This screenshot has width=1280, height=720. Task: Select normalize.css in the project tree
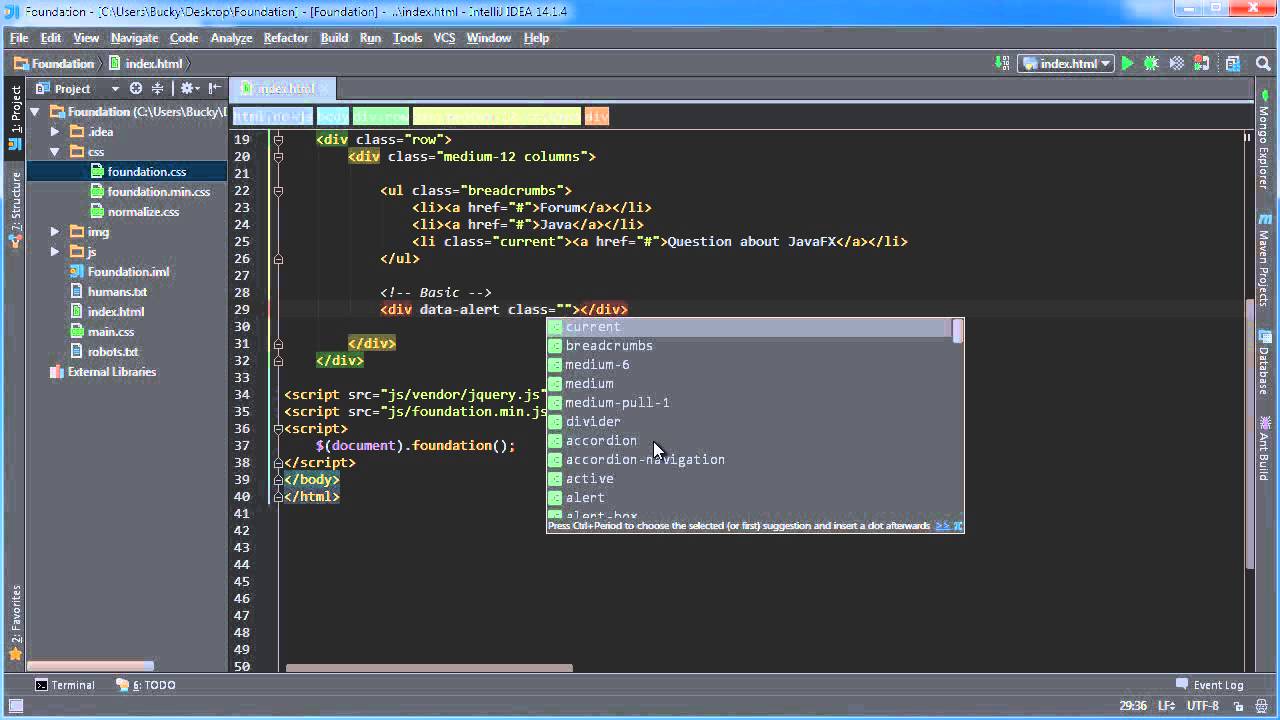(134, 212)
